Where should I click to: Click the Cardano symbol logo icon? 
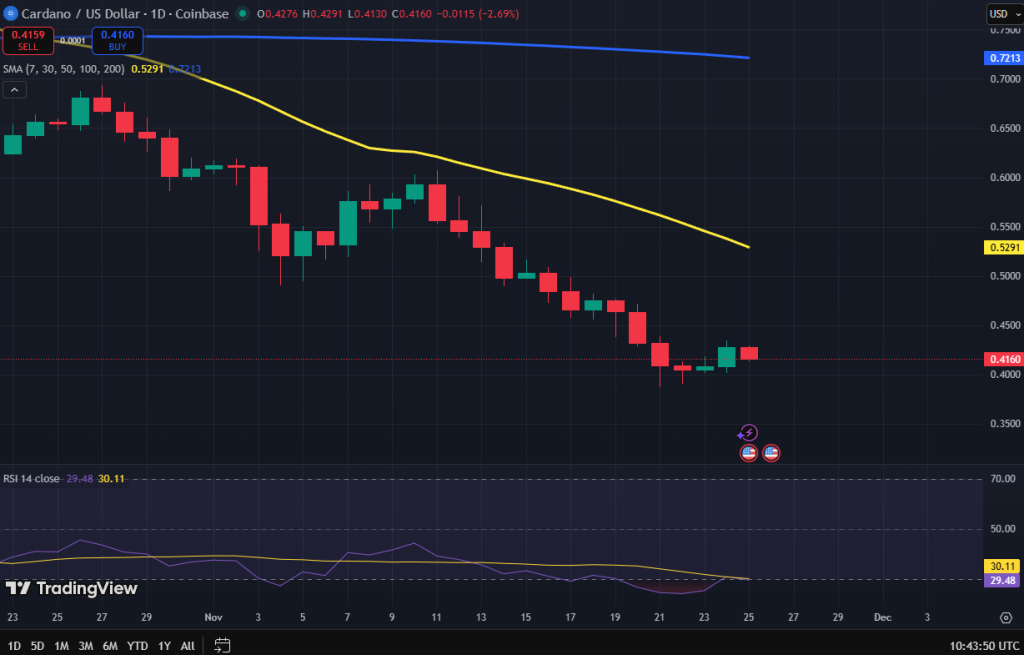(10, 13)
